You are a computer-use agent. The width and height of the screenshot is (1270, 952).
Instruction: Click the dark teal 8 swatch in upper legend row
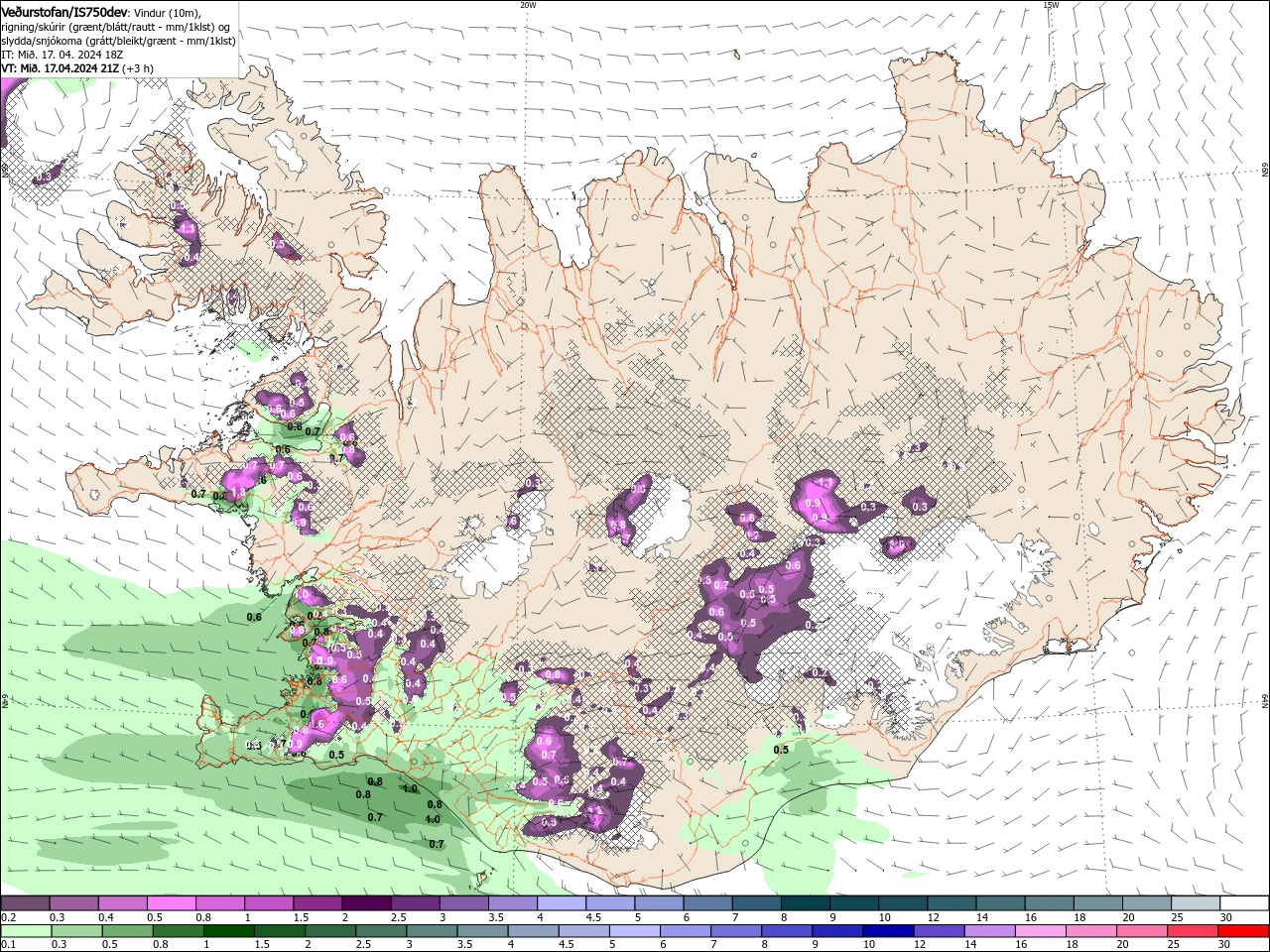pos(806,903)
